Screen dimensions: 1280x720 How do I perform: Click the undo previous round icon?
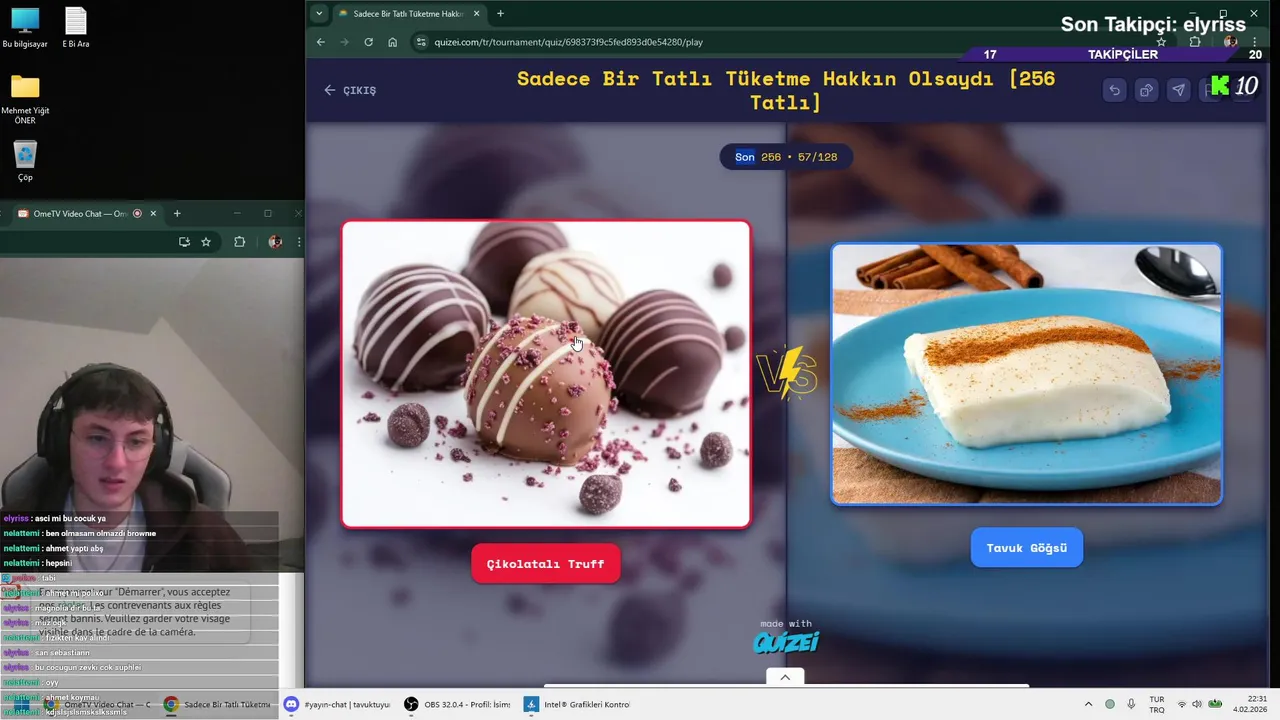click(1114, 90)
